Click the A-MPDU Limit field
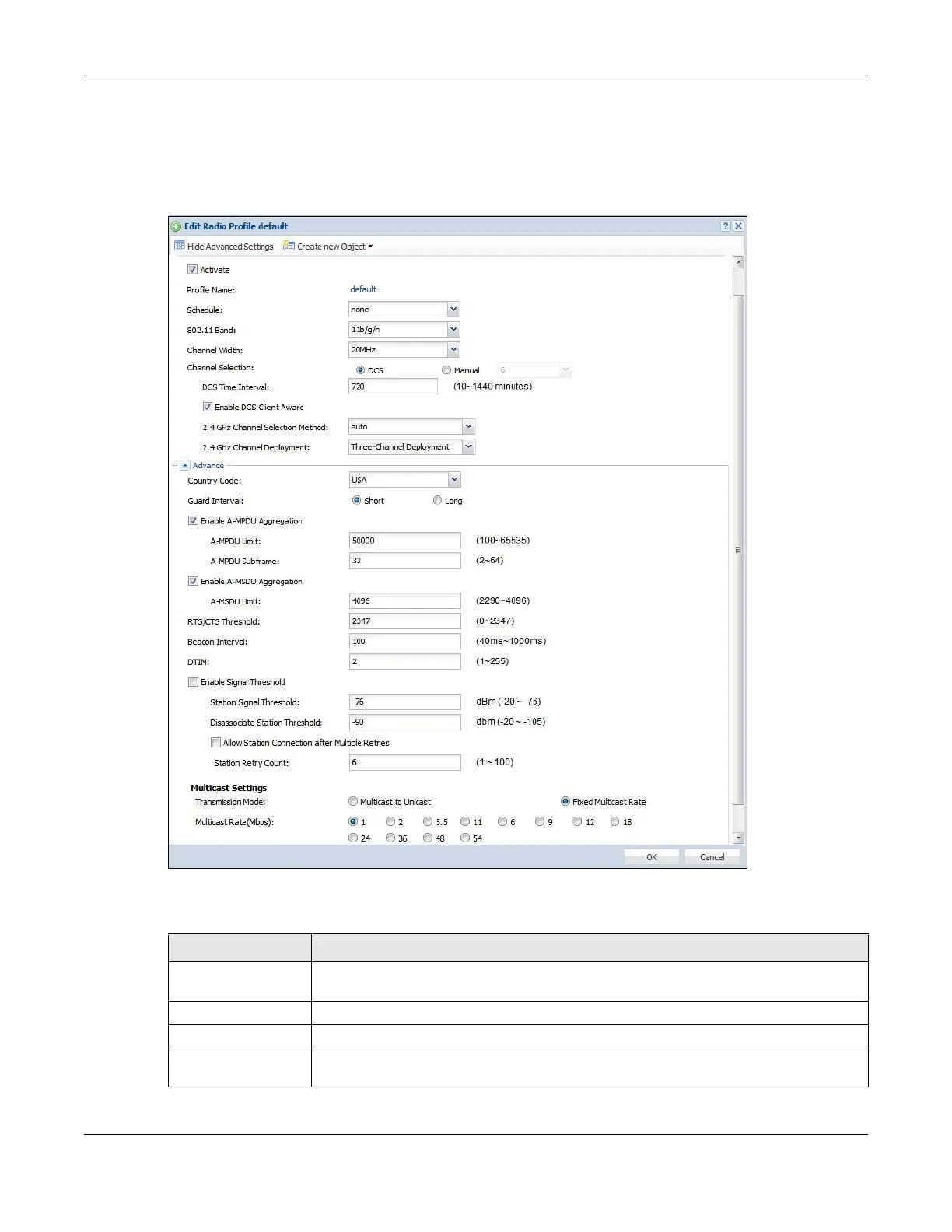 coord(405,541)
